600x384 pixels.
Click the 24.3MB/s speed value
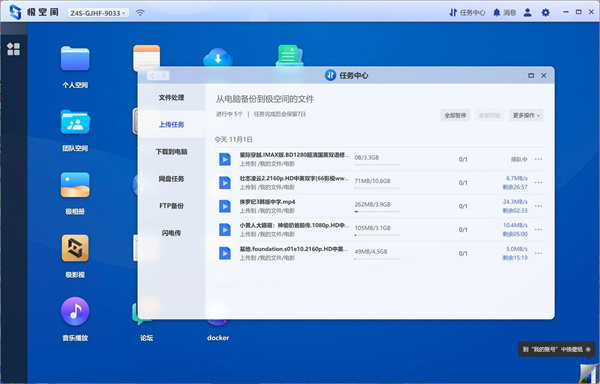pos(515,202)
